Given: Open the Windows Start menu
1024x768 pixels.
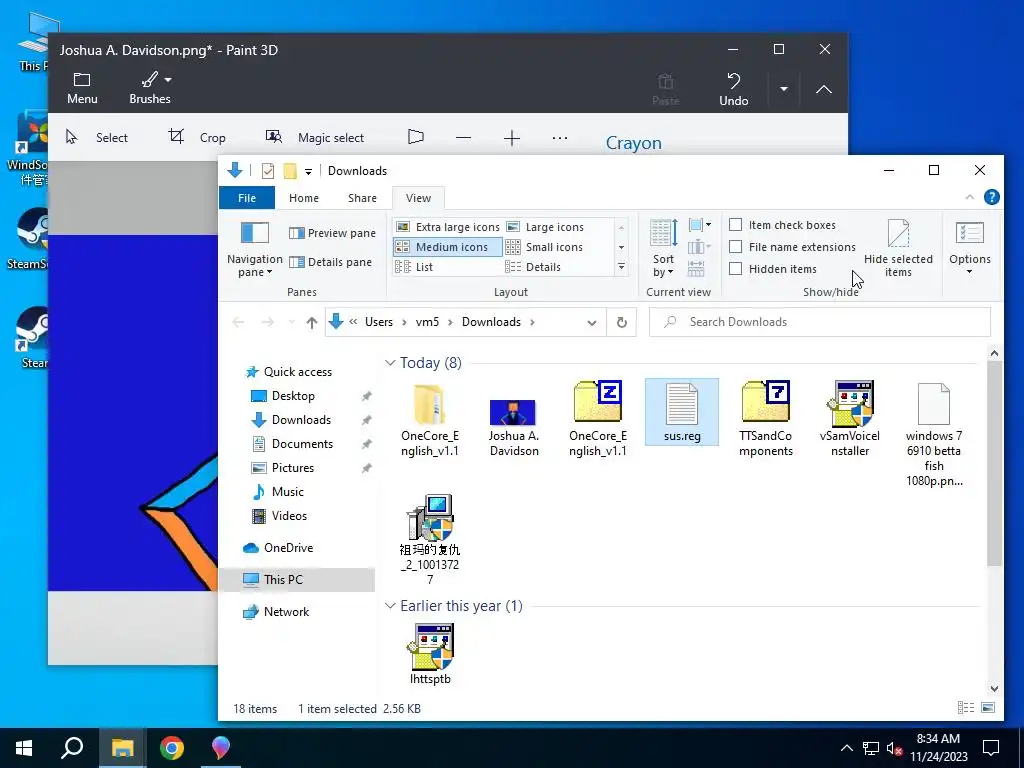Looking at the screenshot, I should (x=24, y=748).
